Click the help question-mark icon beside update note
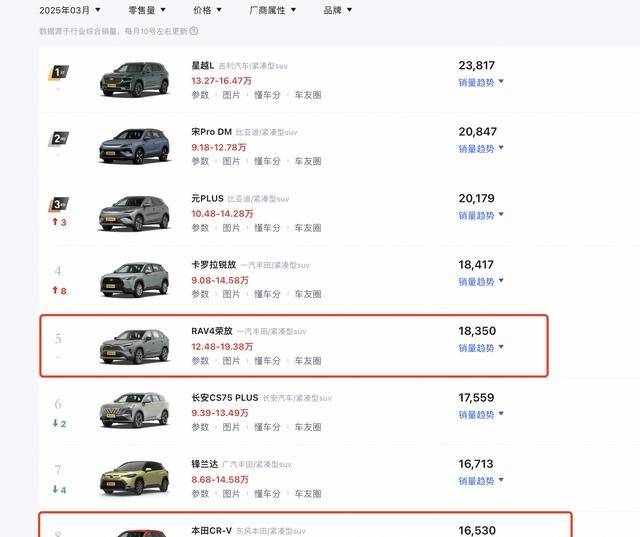Image resolution: width=640 pixels, height=537 pixels. (194, 31)
